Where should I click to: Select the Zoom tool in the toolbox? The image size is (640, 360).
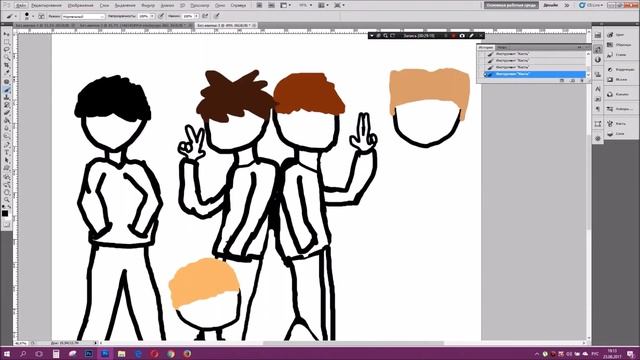click(x=6, y=200)
